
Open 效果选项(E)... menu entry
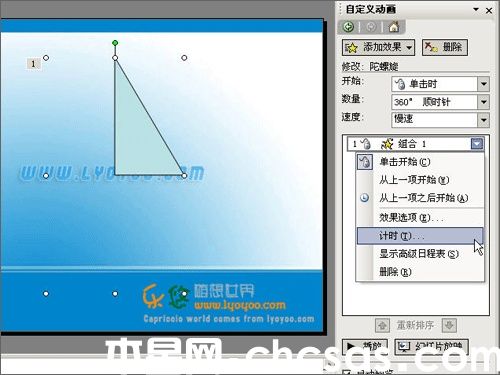pyautogui.click(x=420, y=218)
